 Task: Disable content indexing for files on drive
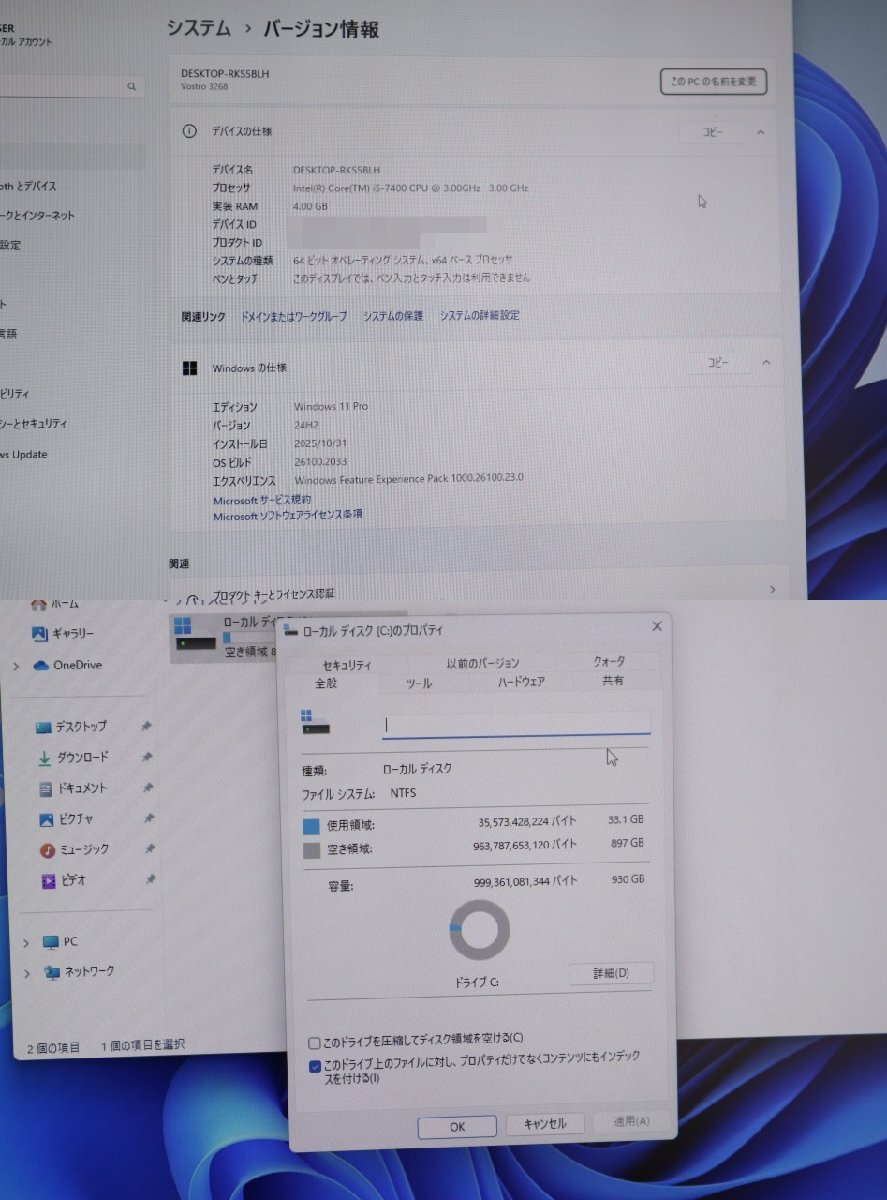click(314, 1064)
